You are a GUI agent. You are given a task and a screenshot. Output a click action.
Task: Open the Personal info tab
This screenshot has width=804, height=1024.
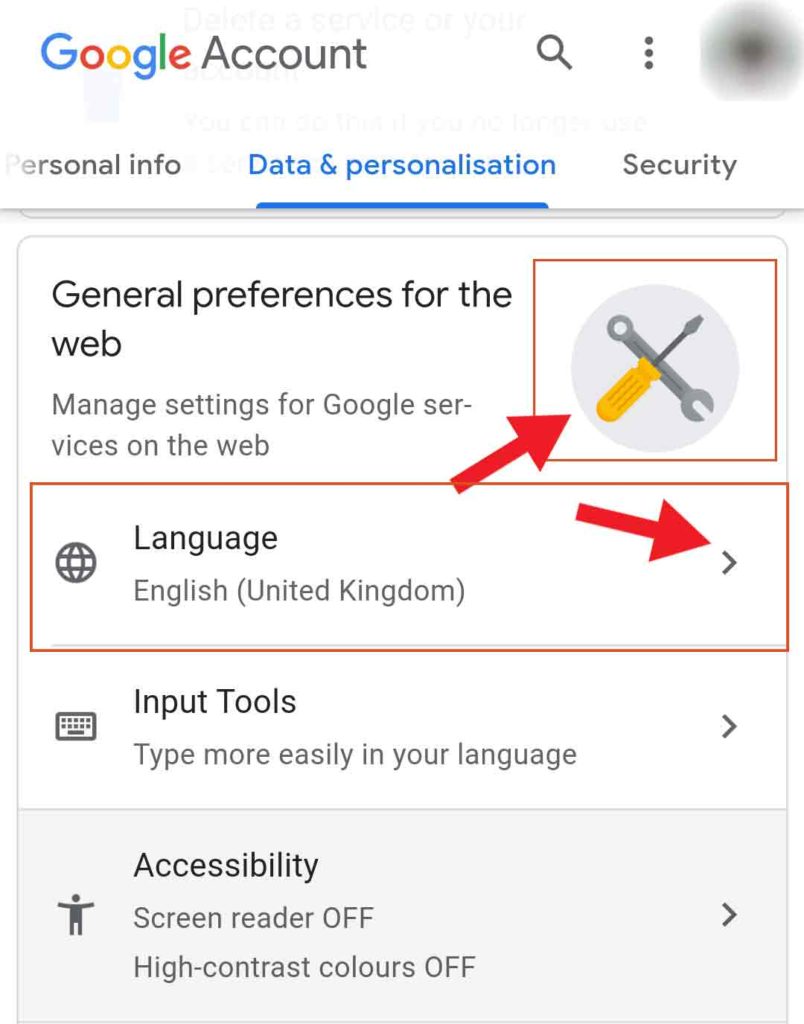pos(93,165)
